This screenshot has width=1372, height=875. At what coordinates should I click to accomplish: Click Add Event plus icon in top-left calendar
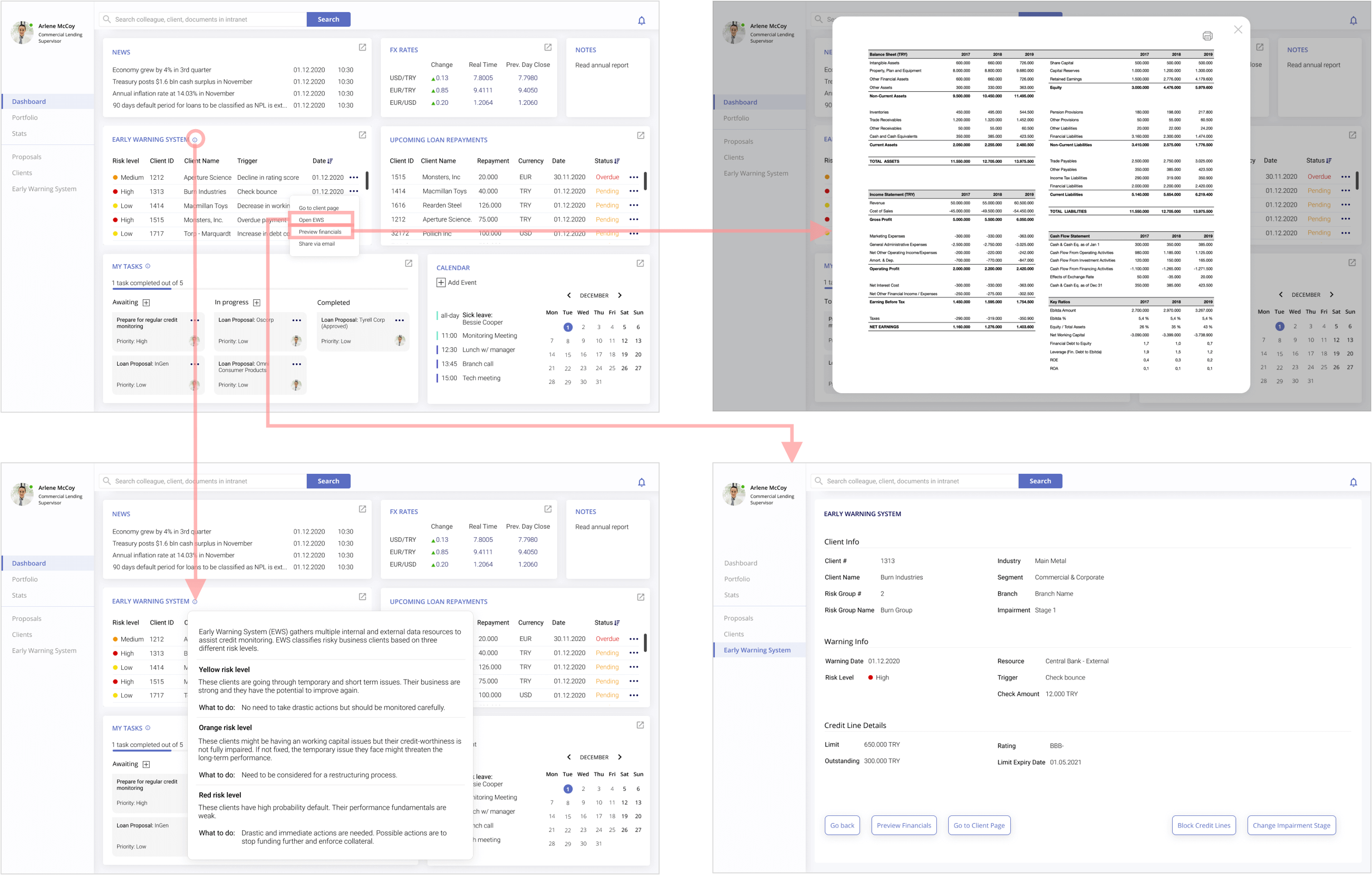point(441,283)
